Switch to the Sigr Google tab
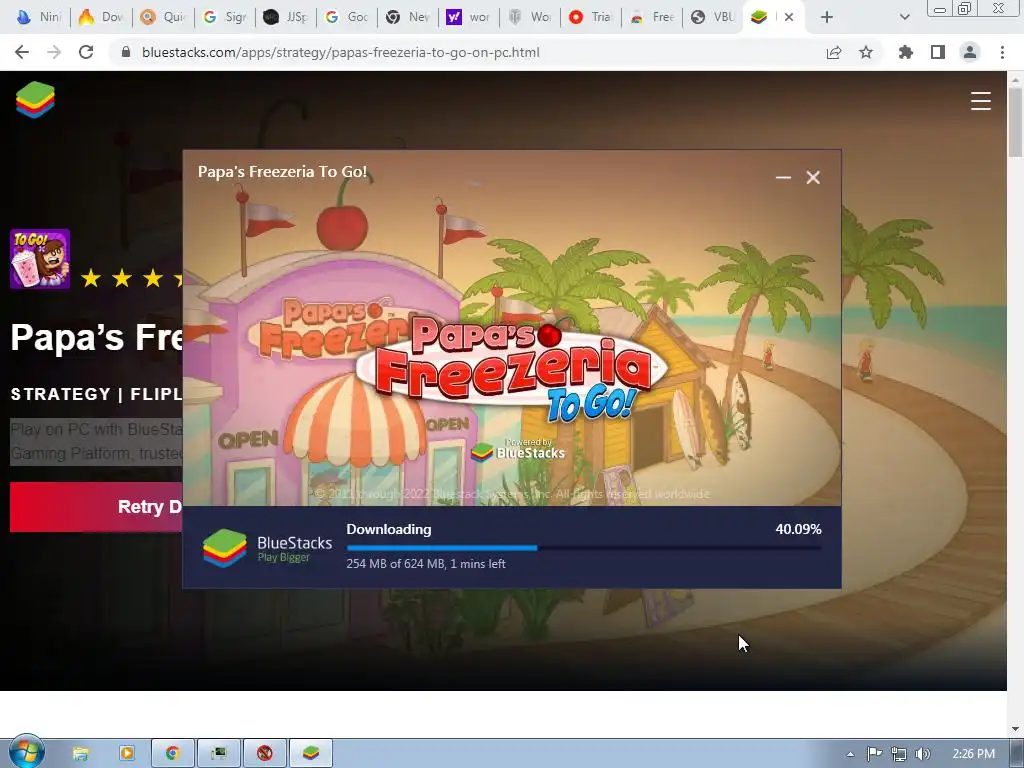 tap(224, 17)
